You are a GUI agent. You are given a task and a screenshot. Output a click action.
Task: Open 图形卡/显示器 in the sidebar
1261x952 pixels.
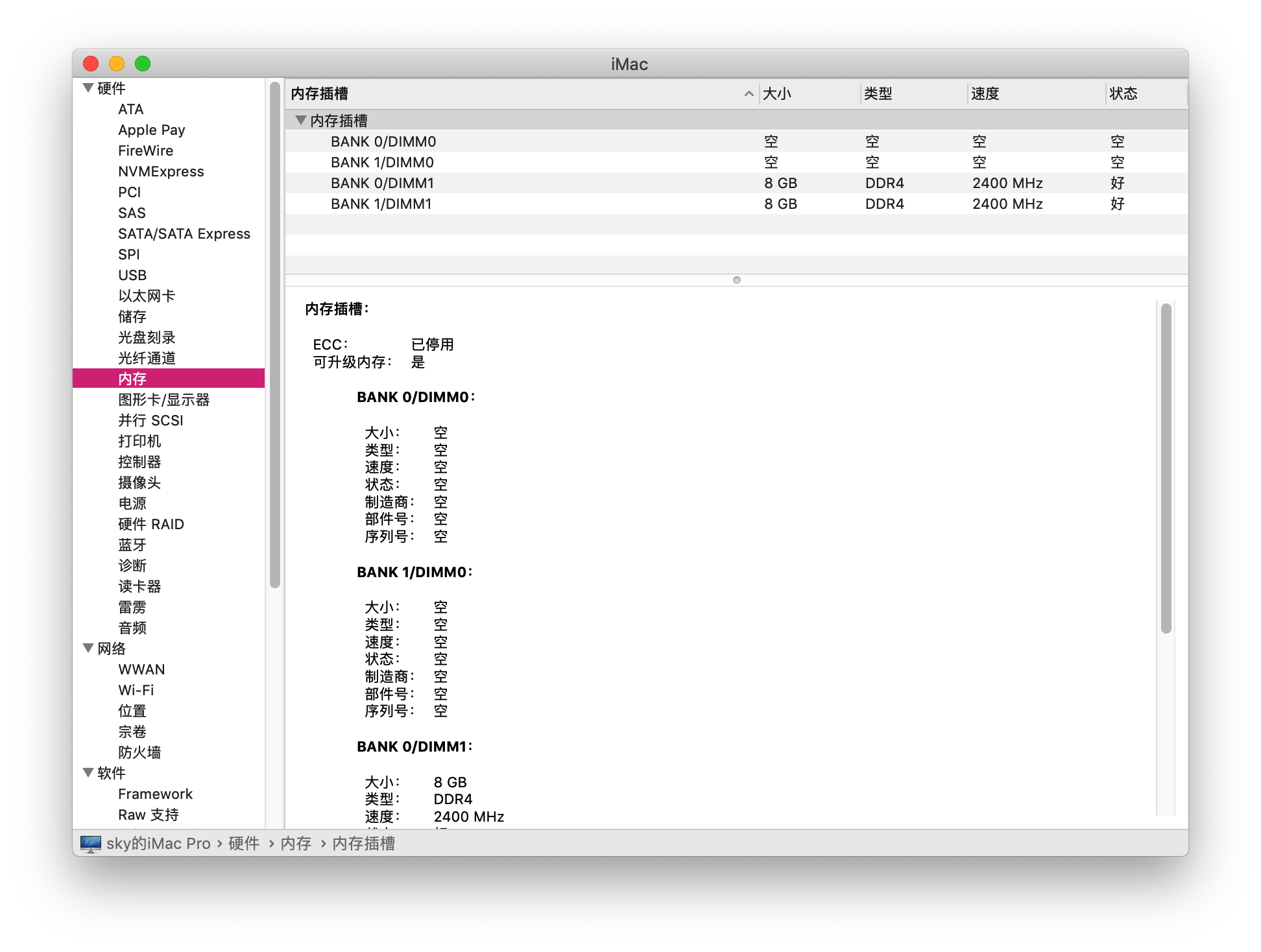(163, 399)
